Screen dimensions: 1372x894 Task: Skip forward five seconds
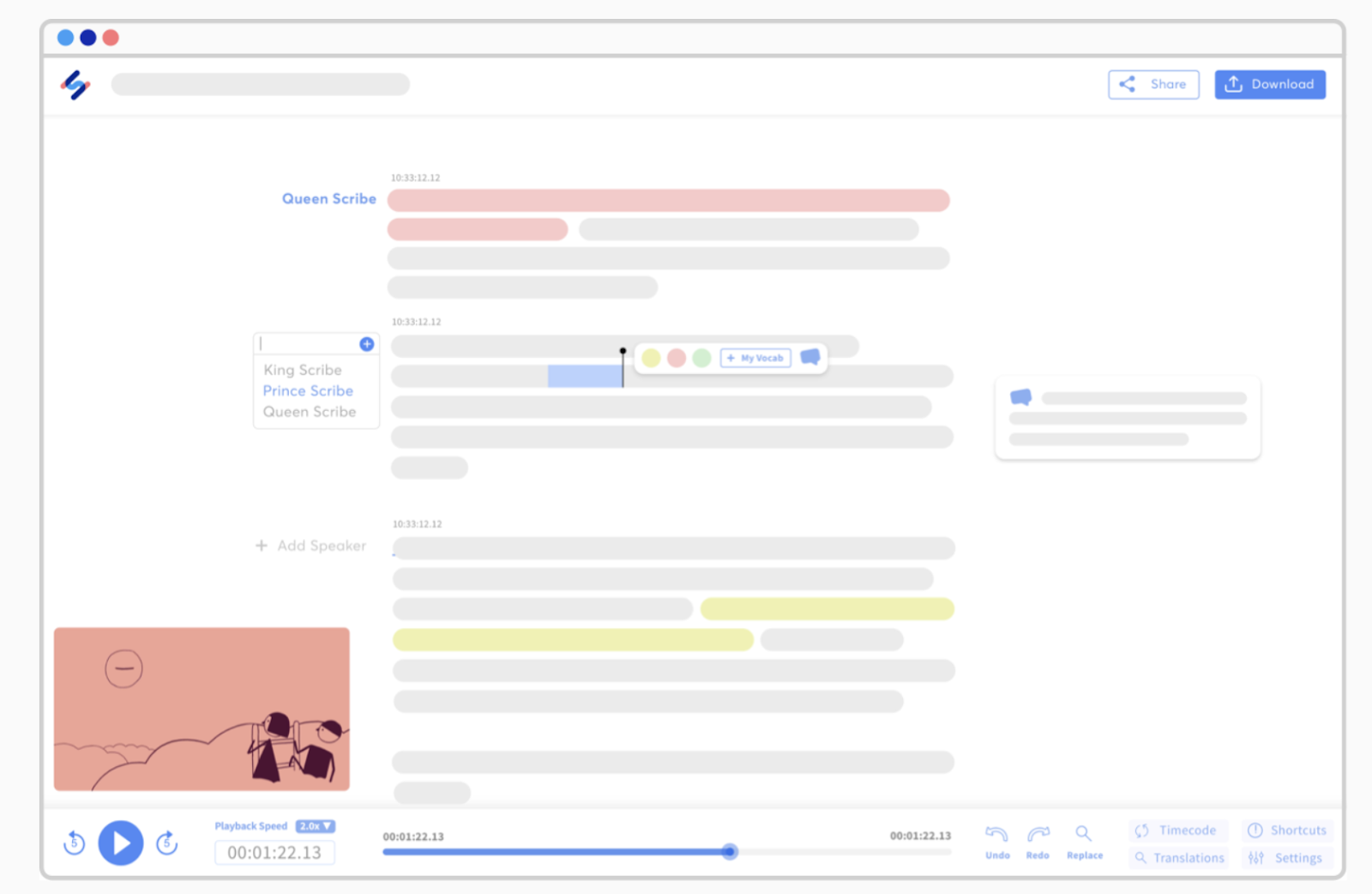[x=166, y=843]
